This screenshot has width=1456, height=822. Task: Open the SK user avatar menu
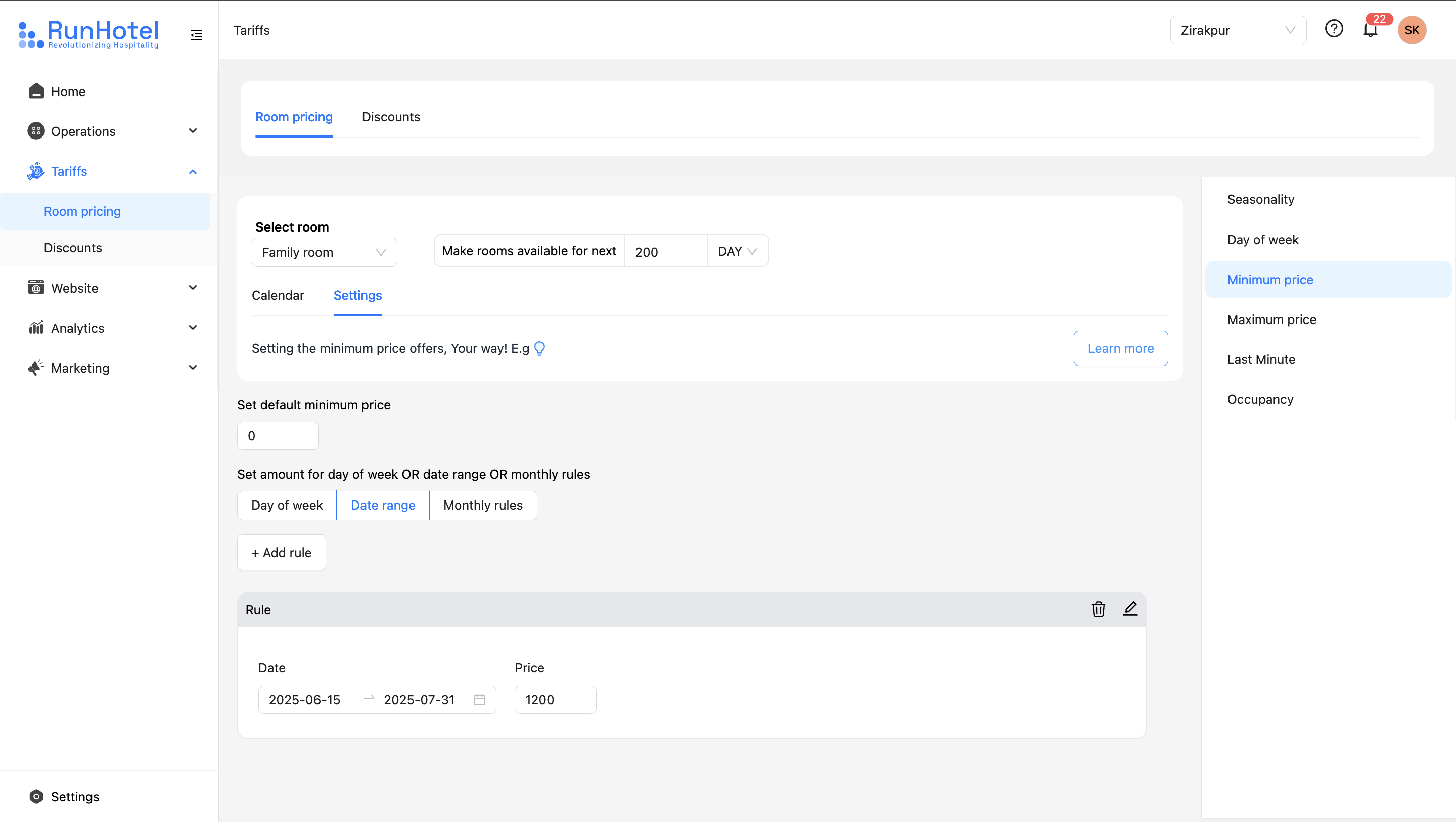1412,30
